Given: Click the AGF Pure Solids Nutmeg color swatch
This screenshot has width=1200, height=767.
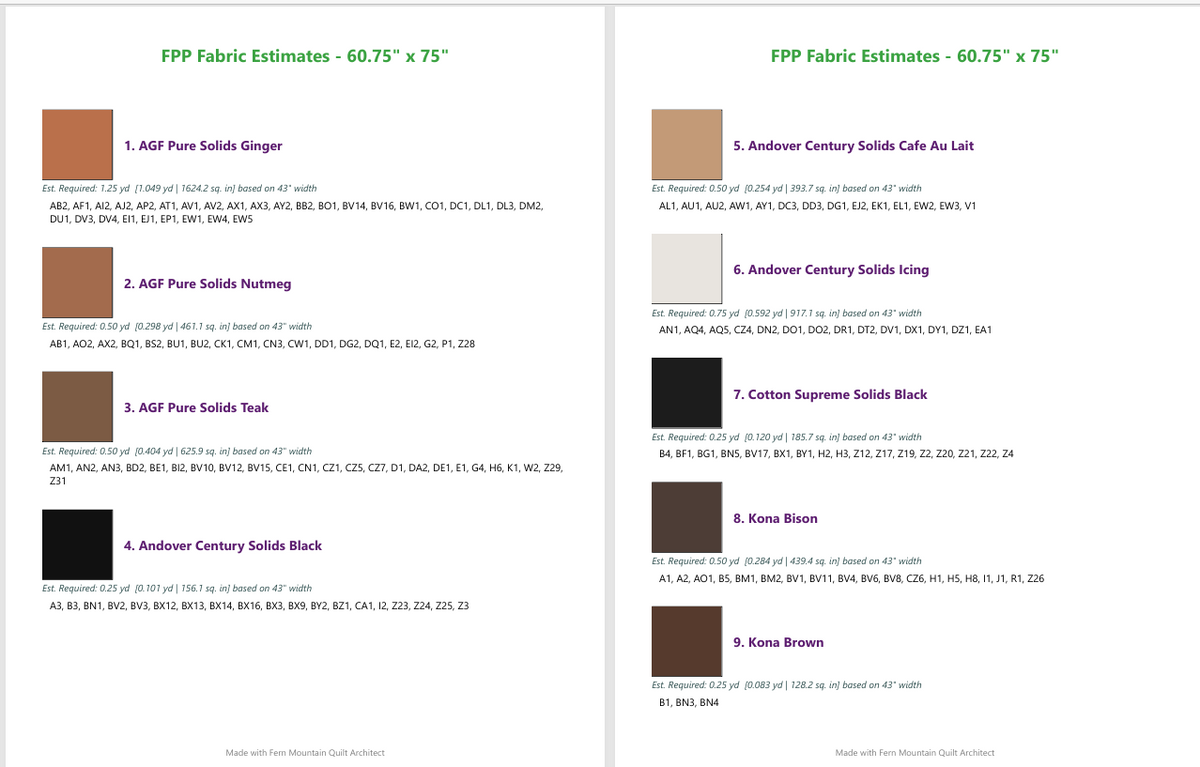Looking at the screenshot, I should click(77, 283).
